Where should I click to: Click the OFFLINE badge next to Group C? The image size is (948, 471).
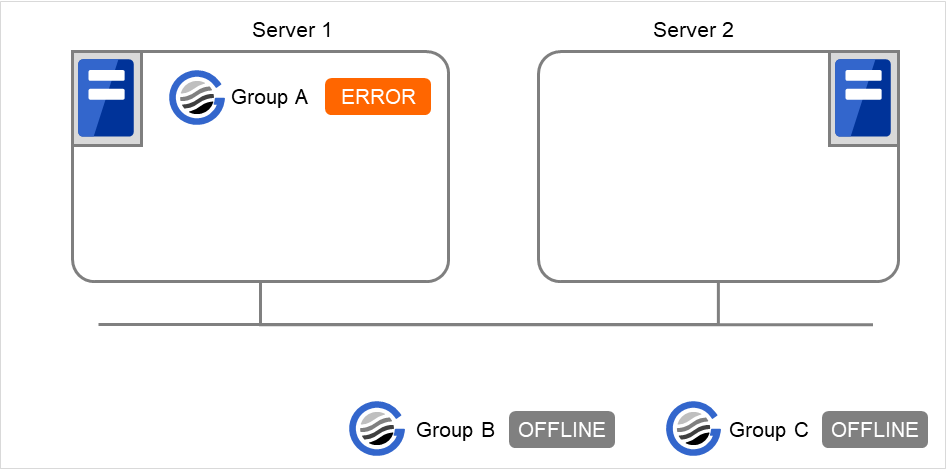874,430
